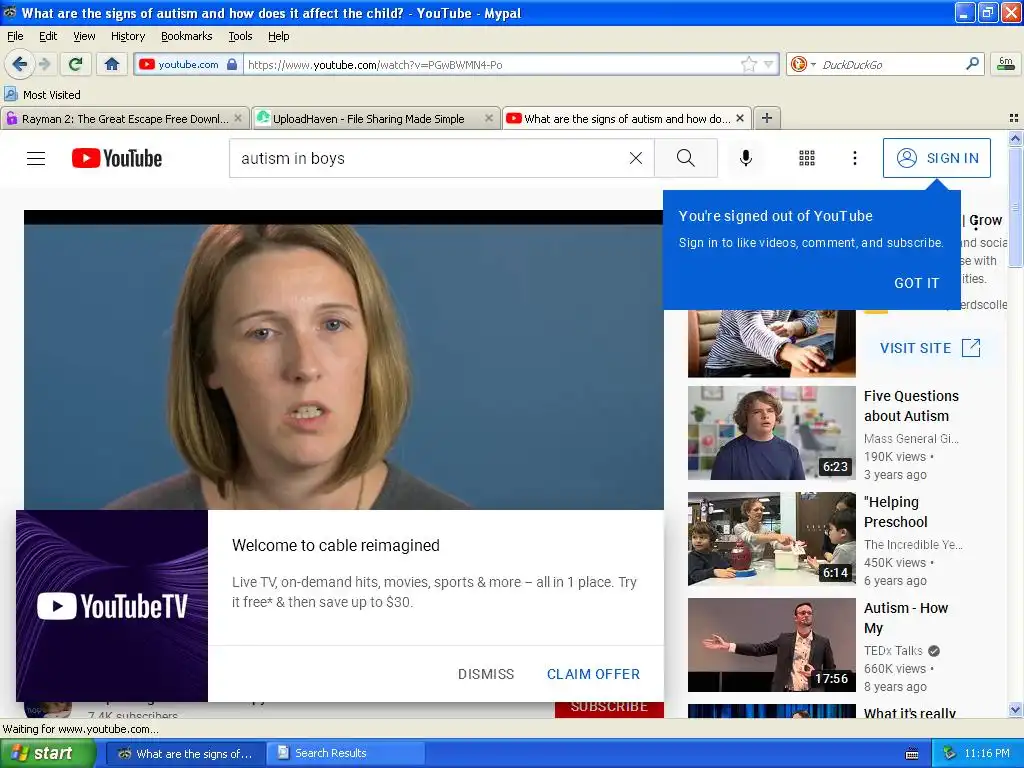The width and height of the screenshot is (1024, 768).
Task: Open the Bookmarks menu
Action: 186,36
